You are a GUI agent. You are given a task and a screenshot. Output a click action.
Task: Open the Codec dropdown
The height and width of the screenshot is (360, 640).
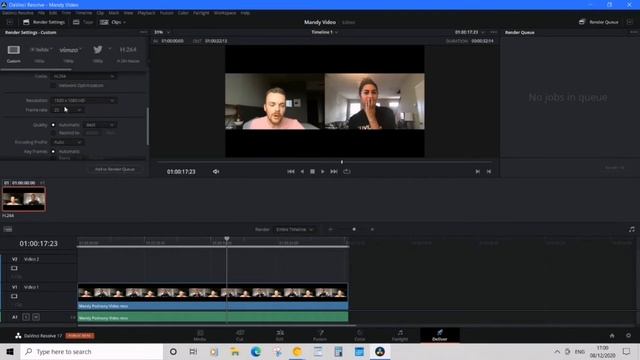coord(83,76)
